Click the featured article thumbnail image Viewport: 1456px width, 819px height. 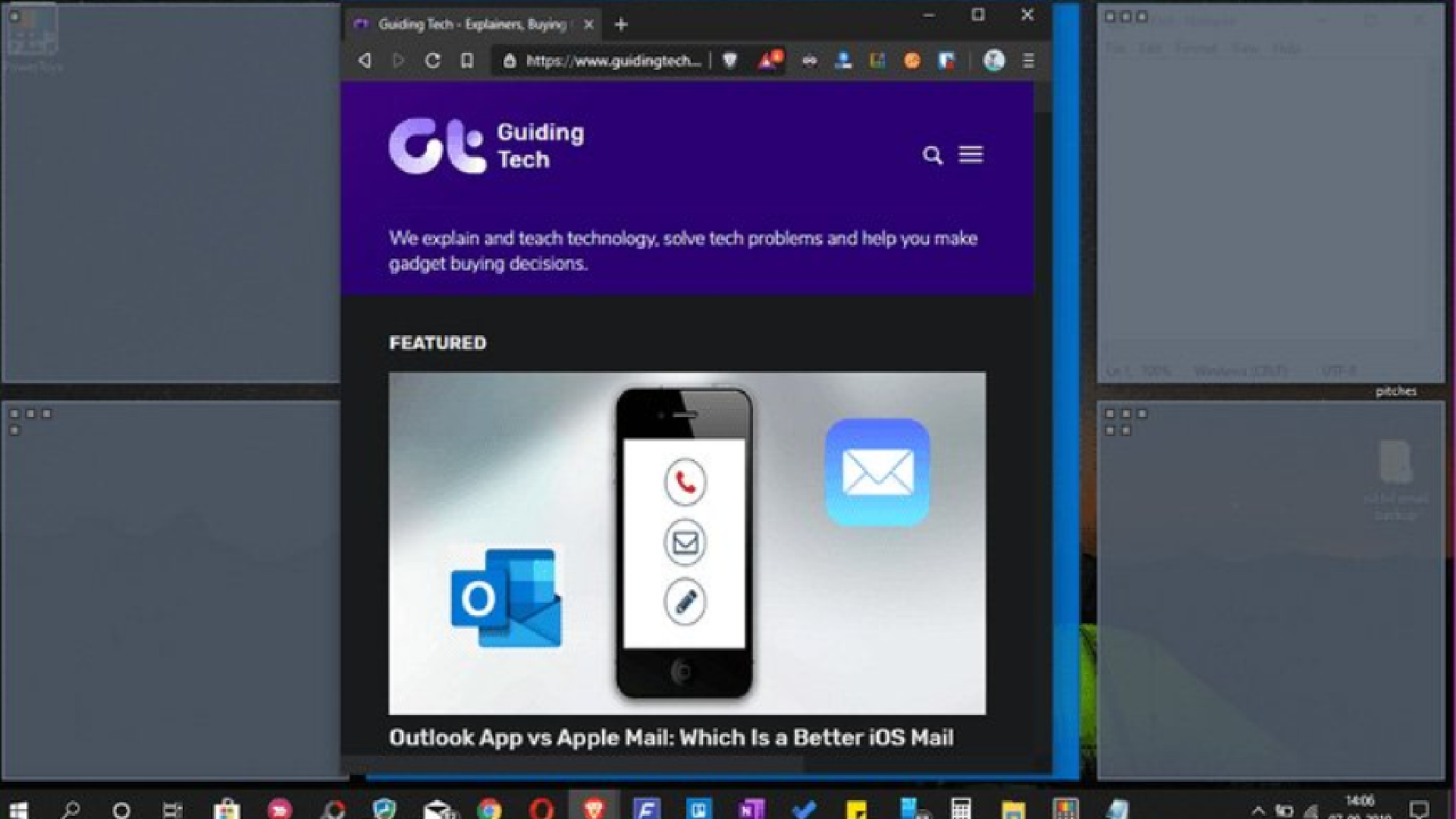pyautogui.click(x=687, y=543)
